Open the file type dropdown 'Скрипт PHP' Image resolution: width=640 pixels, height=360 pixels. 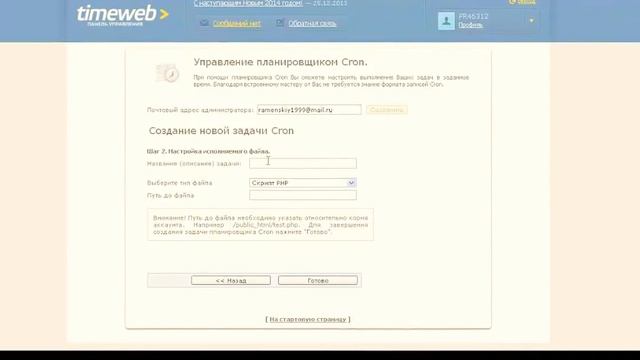[x=303, y=183]
